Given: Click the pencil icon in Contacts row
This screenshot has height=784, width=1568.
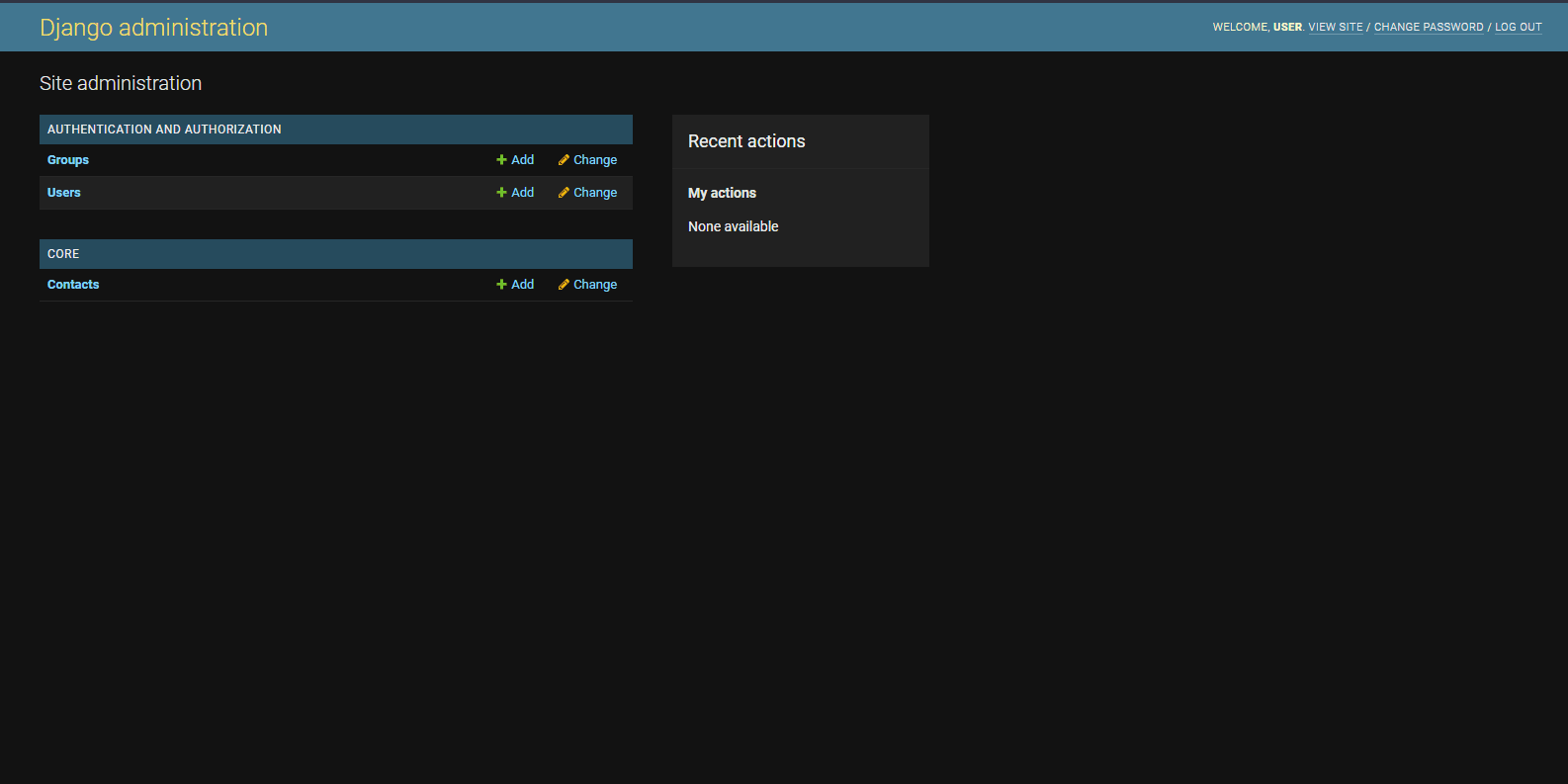Looking at the screenshot, I should pos(564,285).
